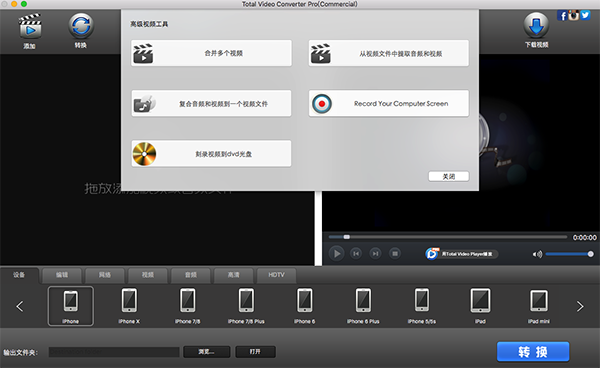This screenshot has height=368, width=600.
Task: Play the preview video
Action: [x=337, y=254]
